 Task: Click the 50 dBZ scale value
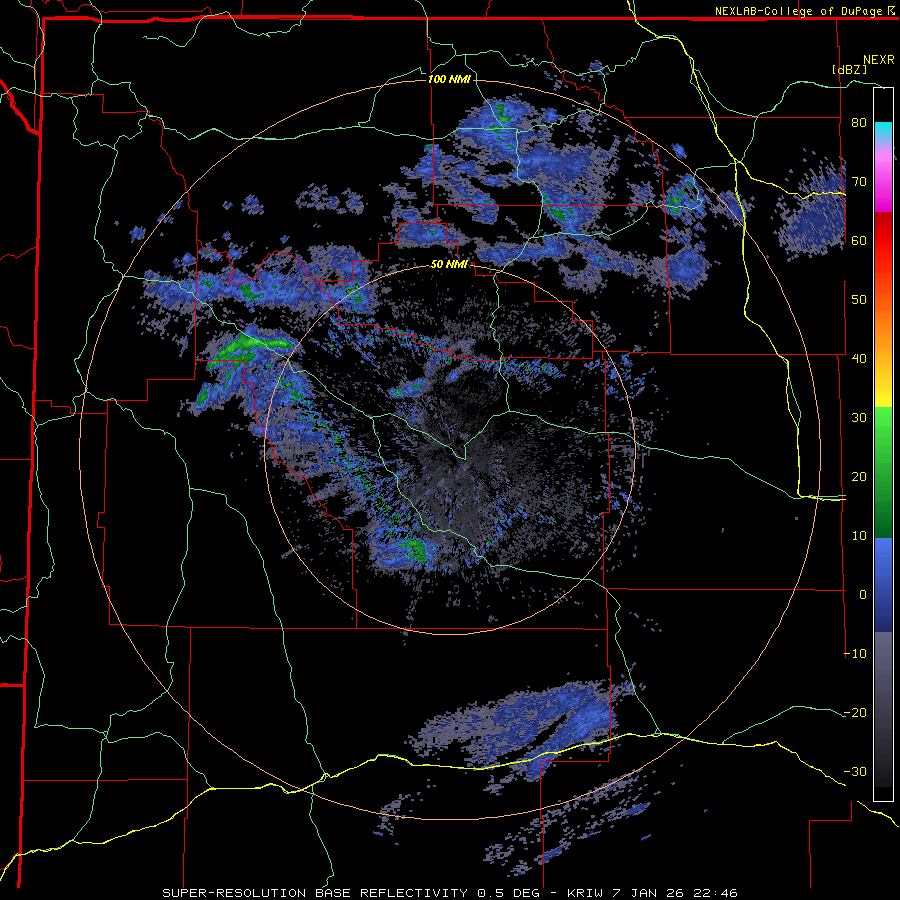[x=859, y=300]
